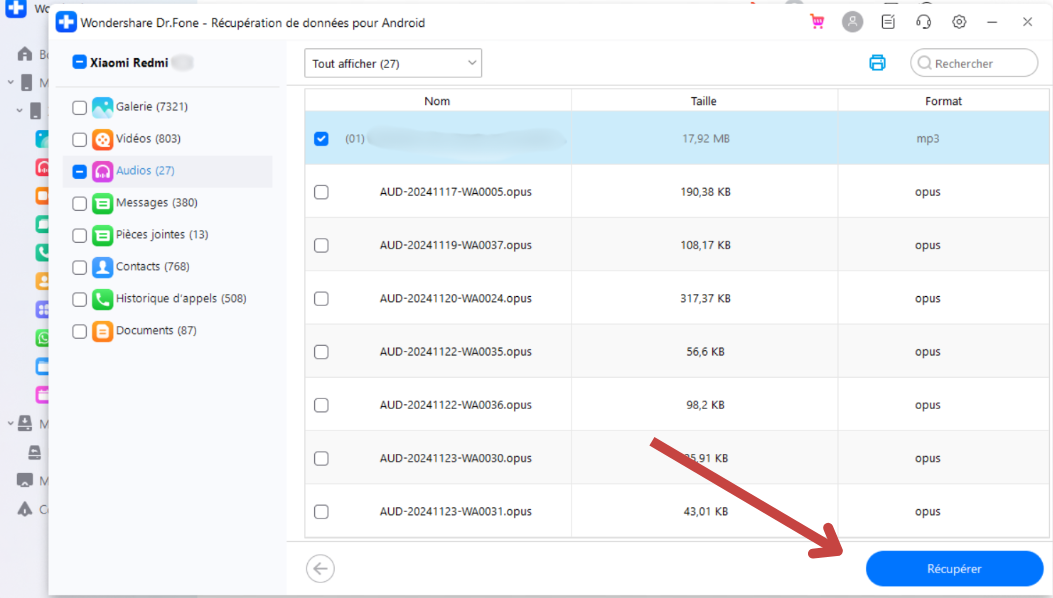
Task: Click the Contacts person icon
Action: tap(102, 267)
